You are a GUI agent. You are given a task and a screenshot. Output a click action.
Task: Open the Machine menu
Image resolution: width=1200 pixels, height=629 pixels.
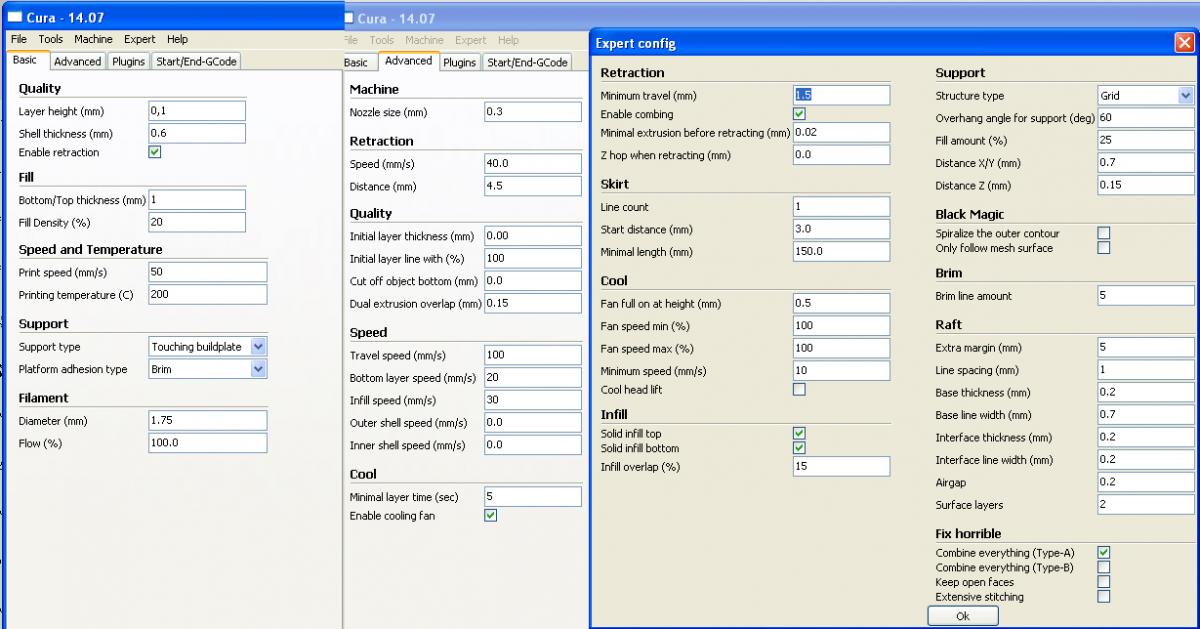[x=93, y=39]
